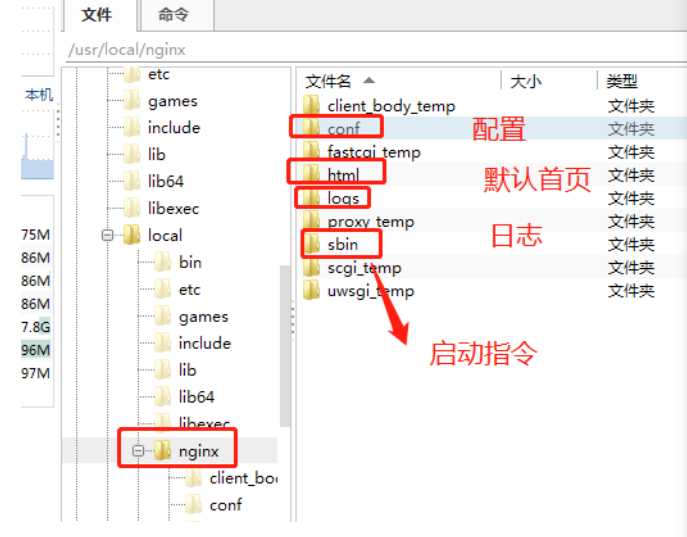Select the libexec item under local in tree

pyautogui.click(x=204, y=422)
